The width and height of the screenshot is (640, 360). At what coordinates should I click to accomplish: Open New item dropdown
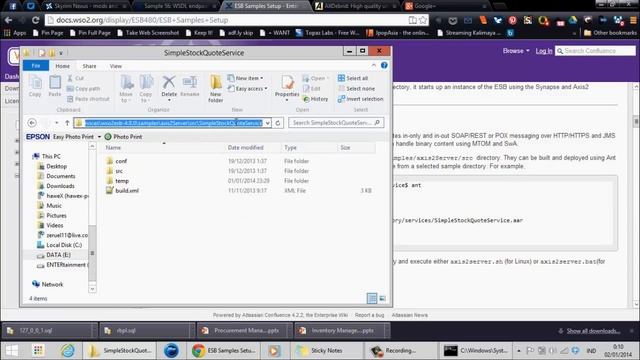pos(246,78)
